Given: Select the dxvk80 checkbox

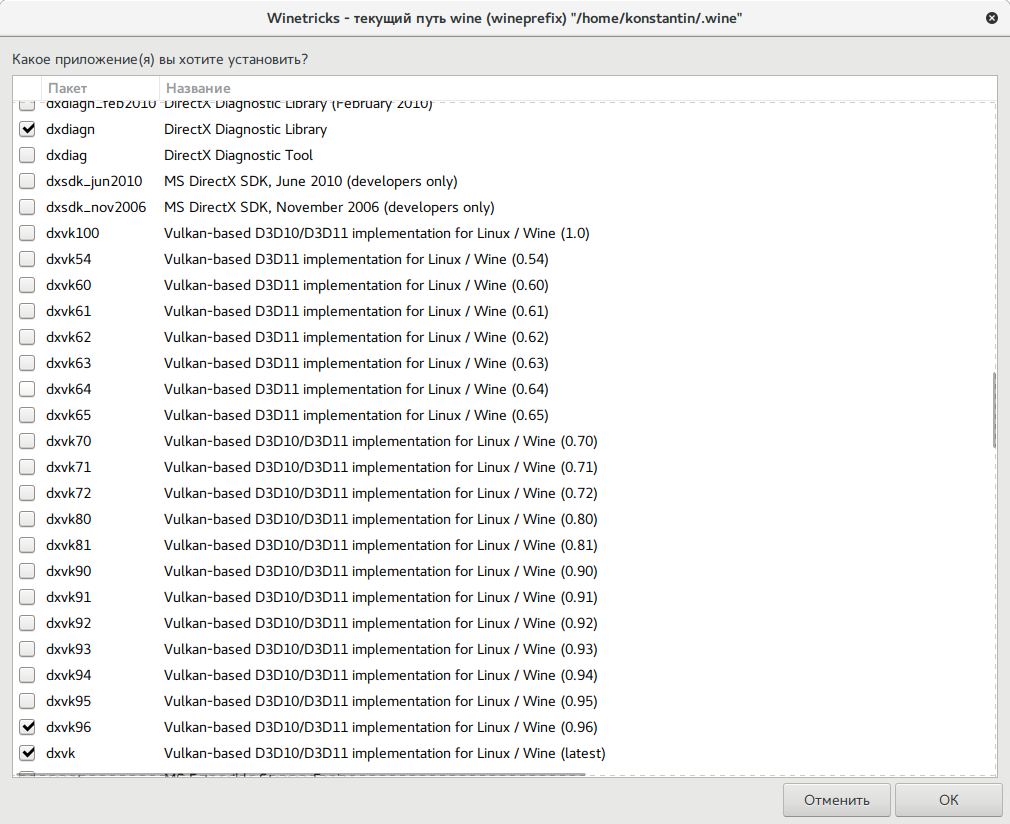Looking at the screenshot, I should [x=27, y=519].
